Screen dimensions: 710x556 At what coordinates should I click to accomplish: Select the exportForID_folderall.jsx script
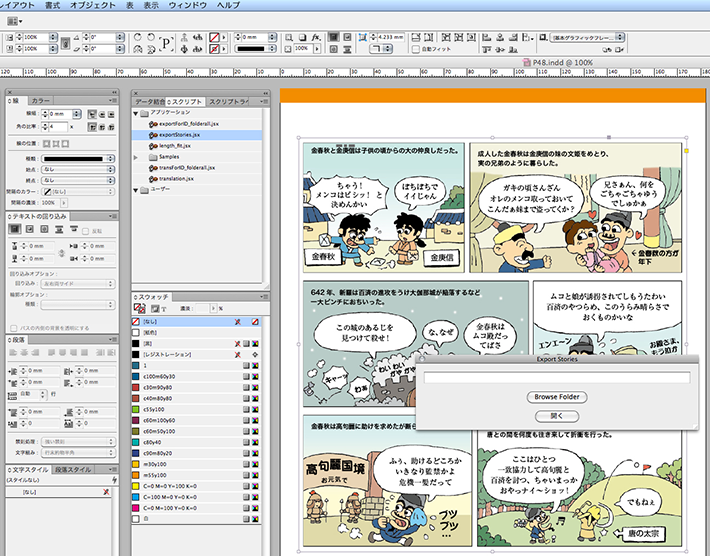pos(197,124)
